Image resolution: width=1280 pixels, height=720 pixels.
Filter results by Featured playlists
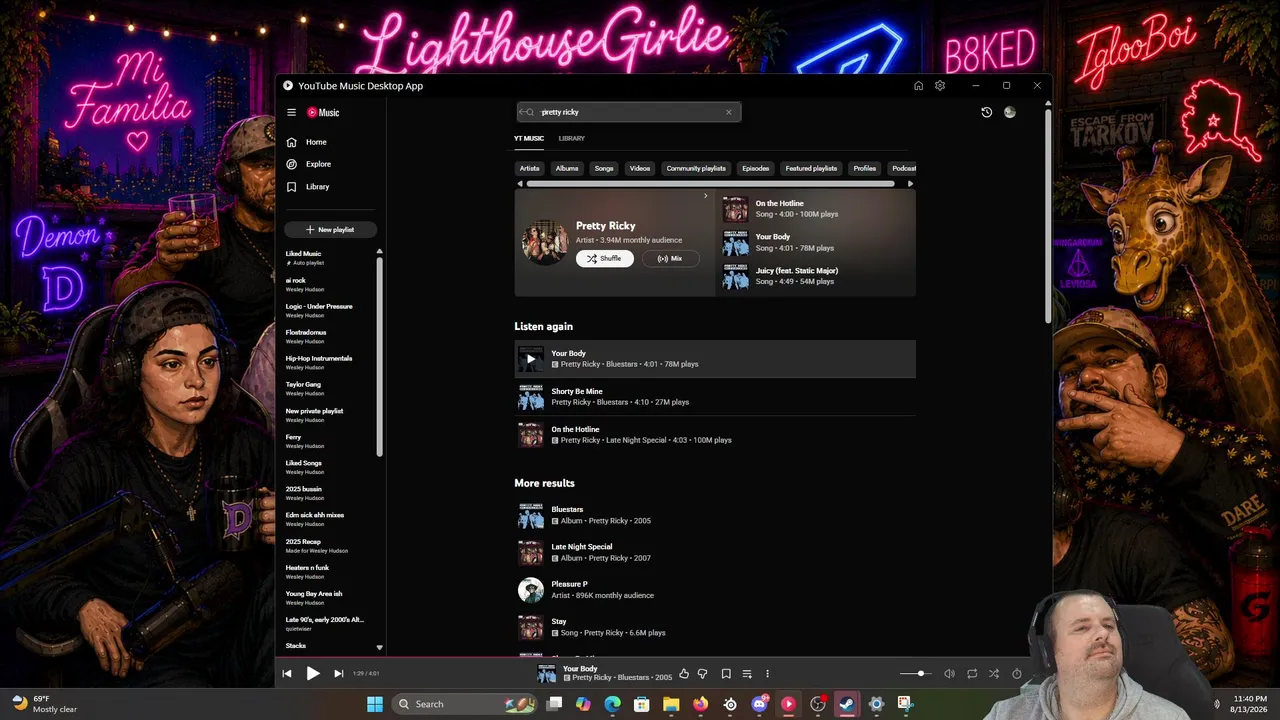pos(811,168)
